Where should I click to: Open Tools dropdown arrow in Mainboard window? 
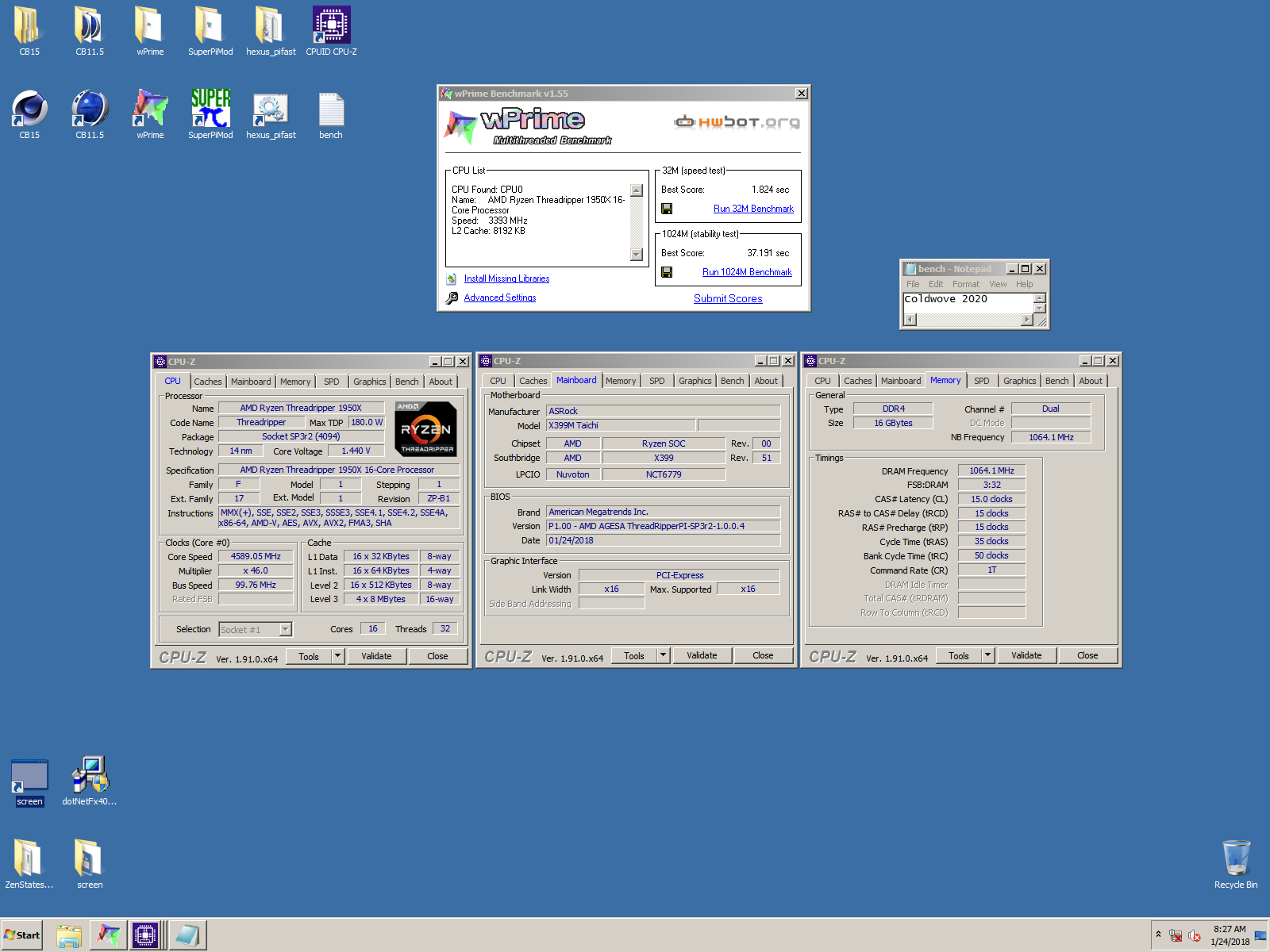[x=663, y=655]
